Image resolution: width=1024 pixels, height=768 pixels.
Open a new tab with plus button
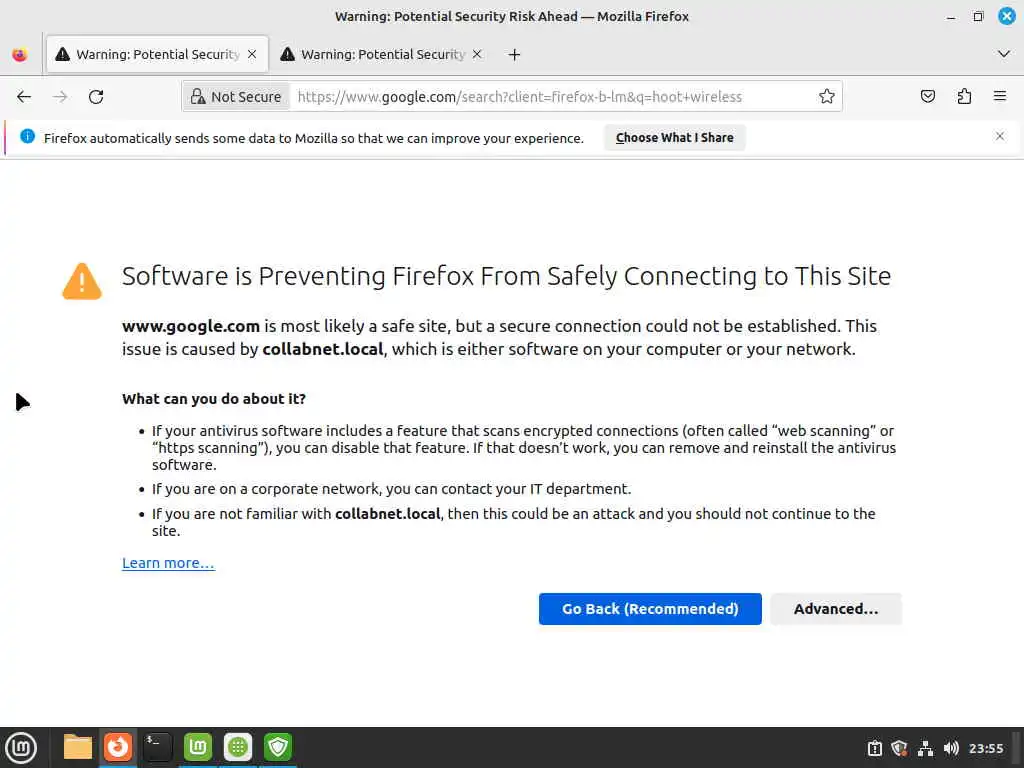click(514, 55)
